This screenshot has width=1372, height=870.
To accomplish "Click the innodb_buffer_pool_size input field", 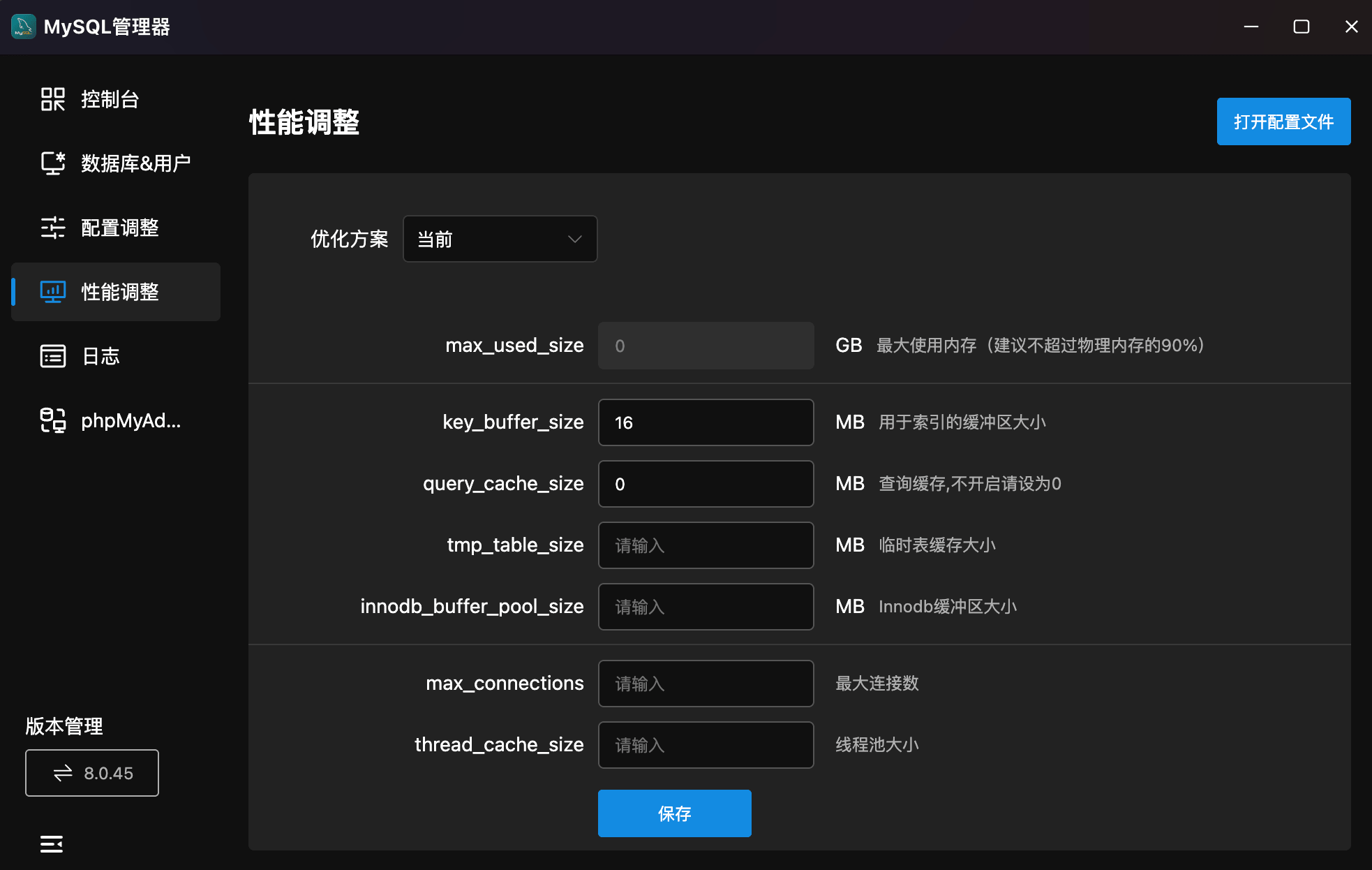I will [x=706, y=607].
